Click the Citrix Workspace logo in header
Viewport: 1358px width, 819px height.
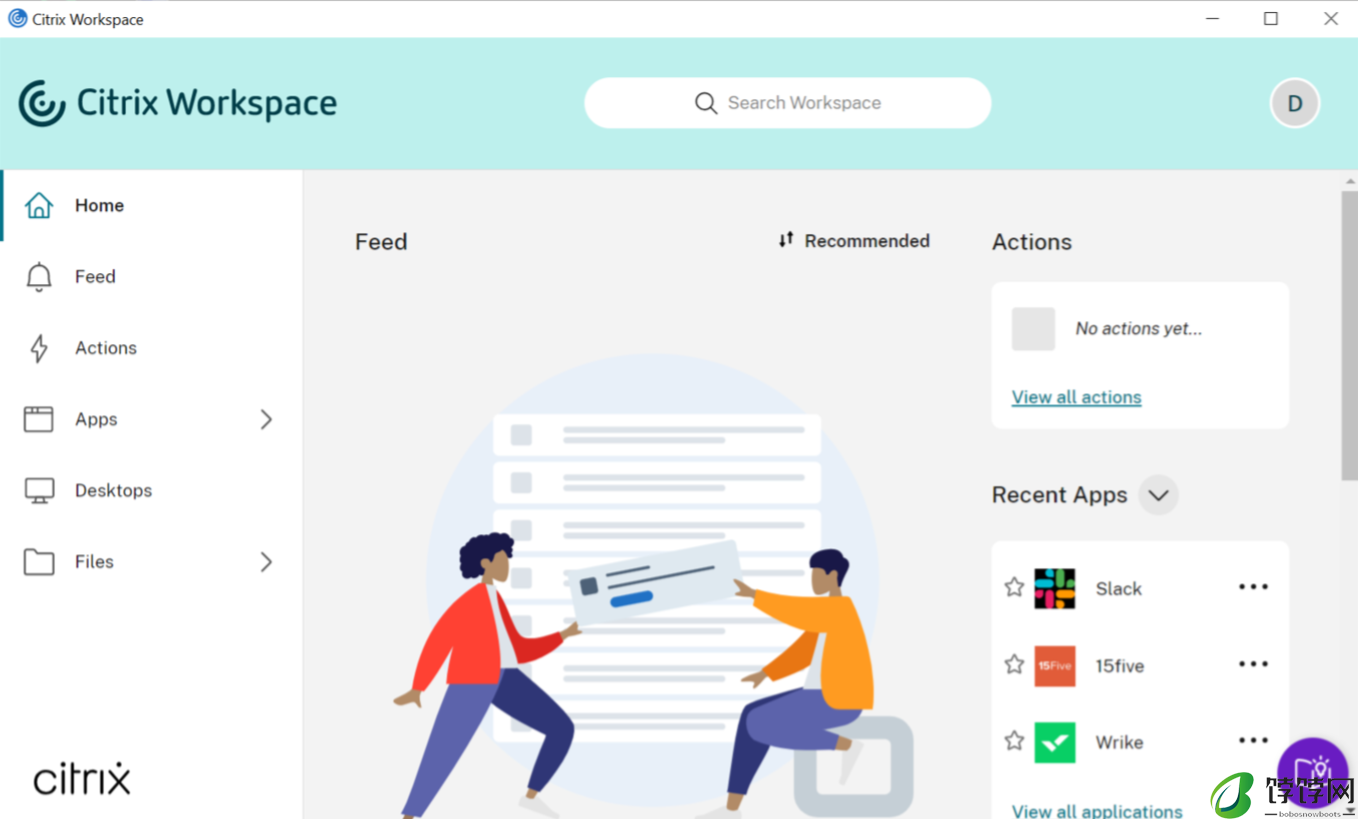[x=178, y=103]
